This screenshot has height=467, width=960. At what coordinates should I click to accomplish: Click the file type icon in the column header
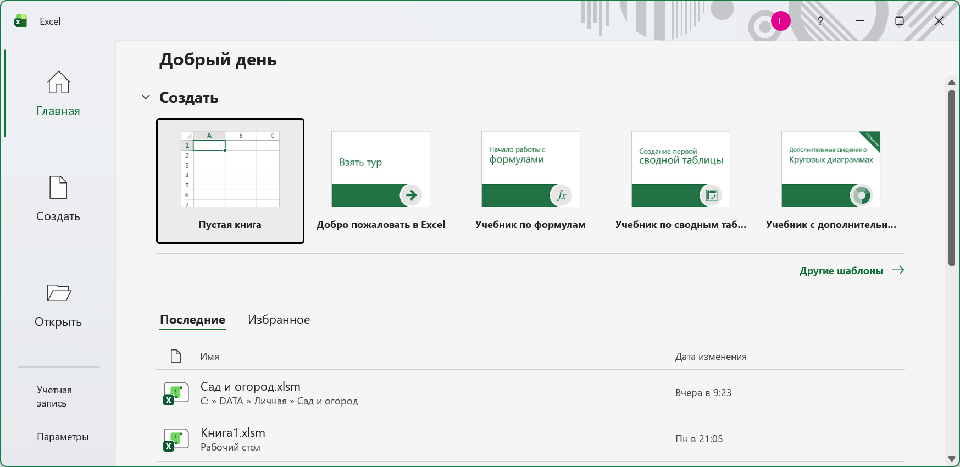point(176,356)
